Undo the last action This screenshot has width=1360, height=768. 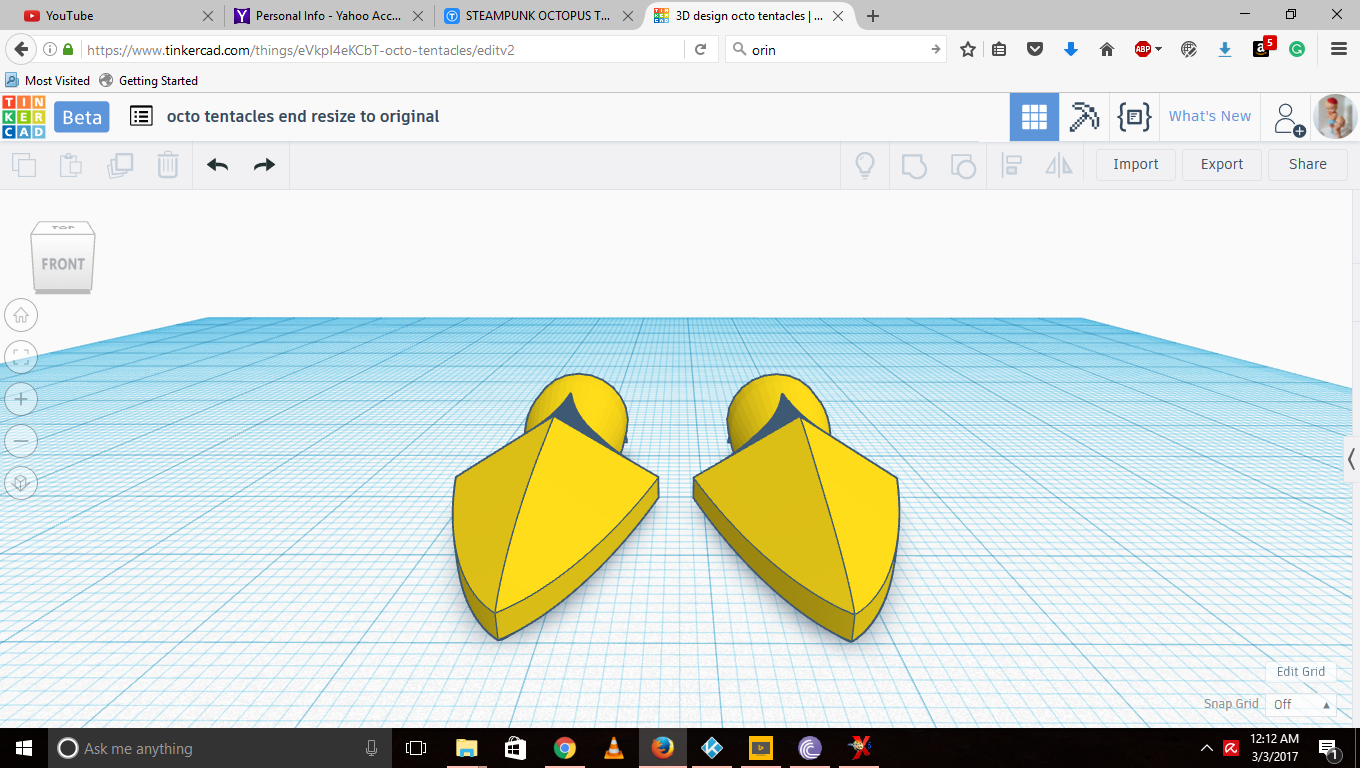[217, 165]
